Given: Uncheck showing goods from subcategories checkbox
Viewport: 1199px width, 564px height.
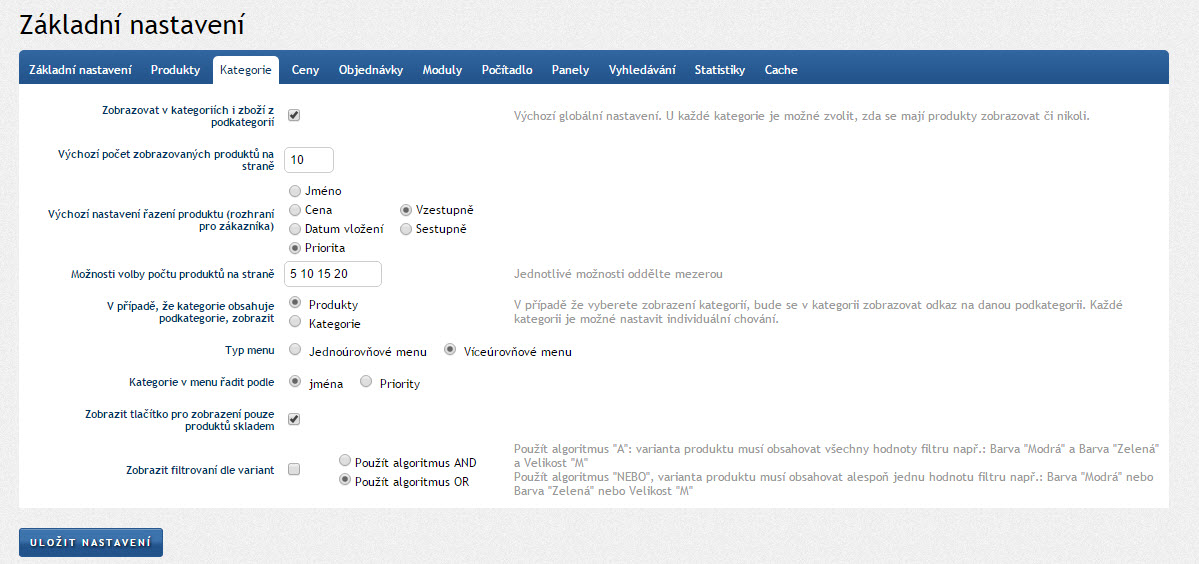Looking at the screenshot, I should (x=294, y=115).
